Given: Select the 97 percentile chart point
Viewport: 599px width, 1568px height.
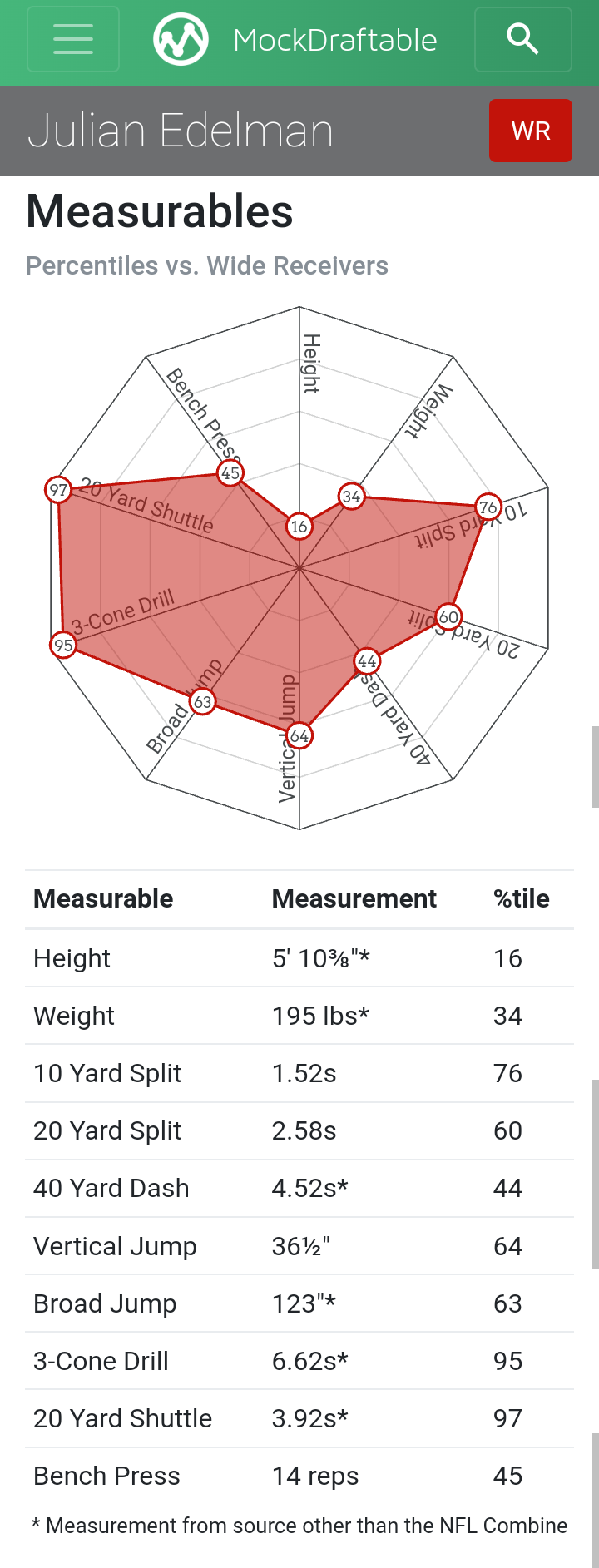Looking at the screenshot, I should (x=58, y=490).
